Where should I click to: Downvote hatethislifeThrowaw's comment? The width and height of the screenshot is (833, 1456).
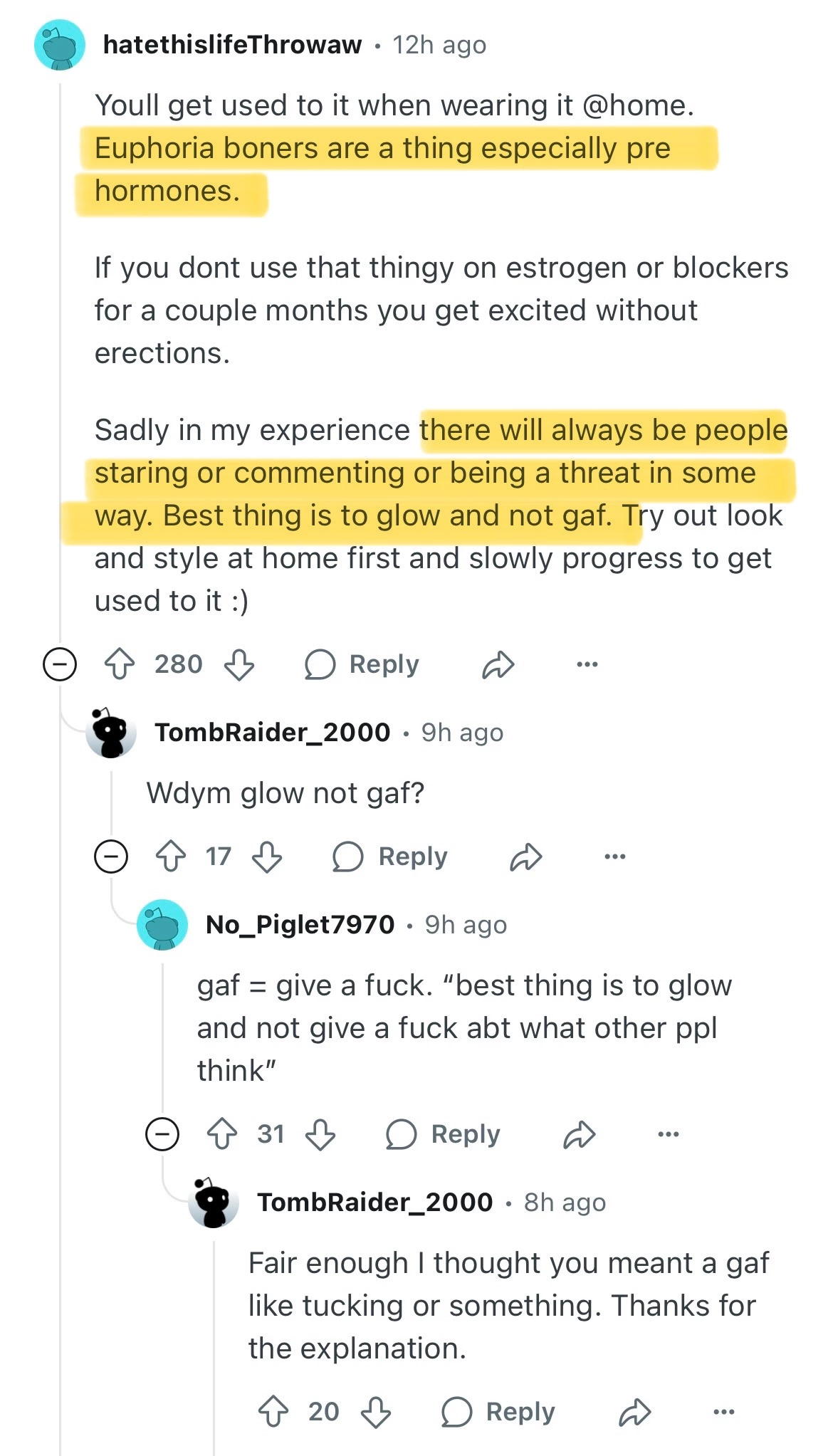coord(239,664)
